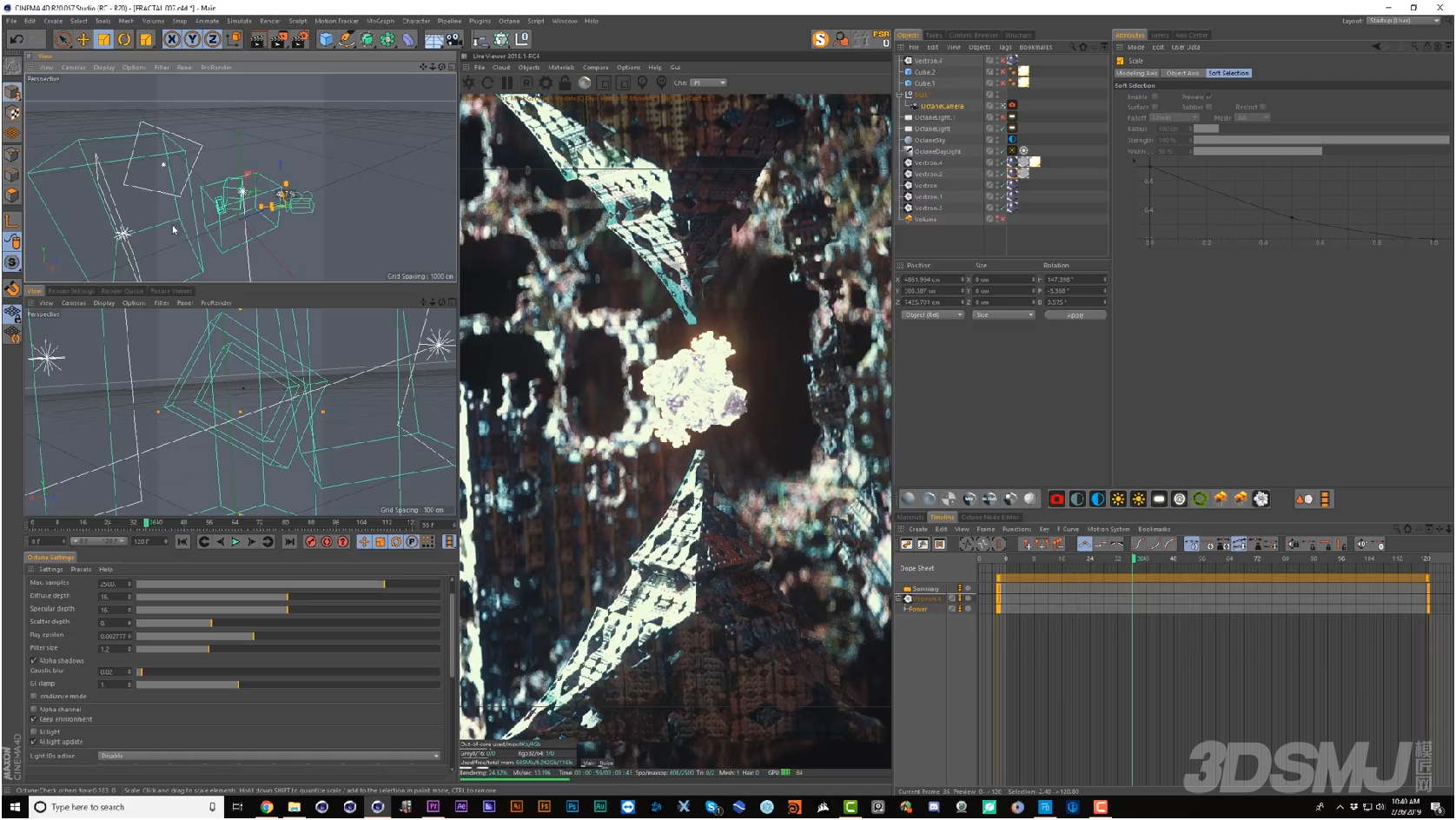Select the Scale tool in top toolbar
Screen dimensions: 1456x820
(x=104, y=39)
